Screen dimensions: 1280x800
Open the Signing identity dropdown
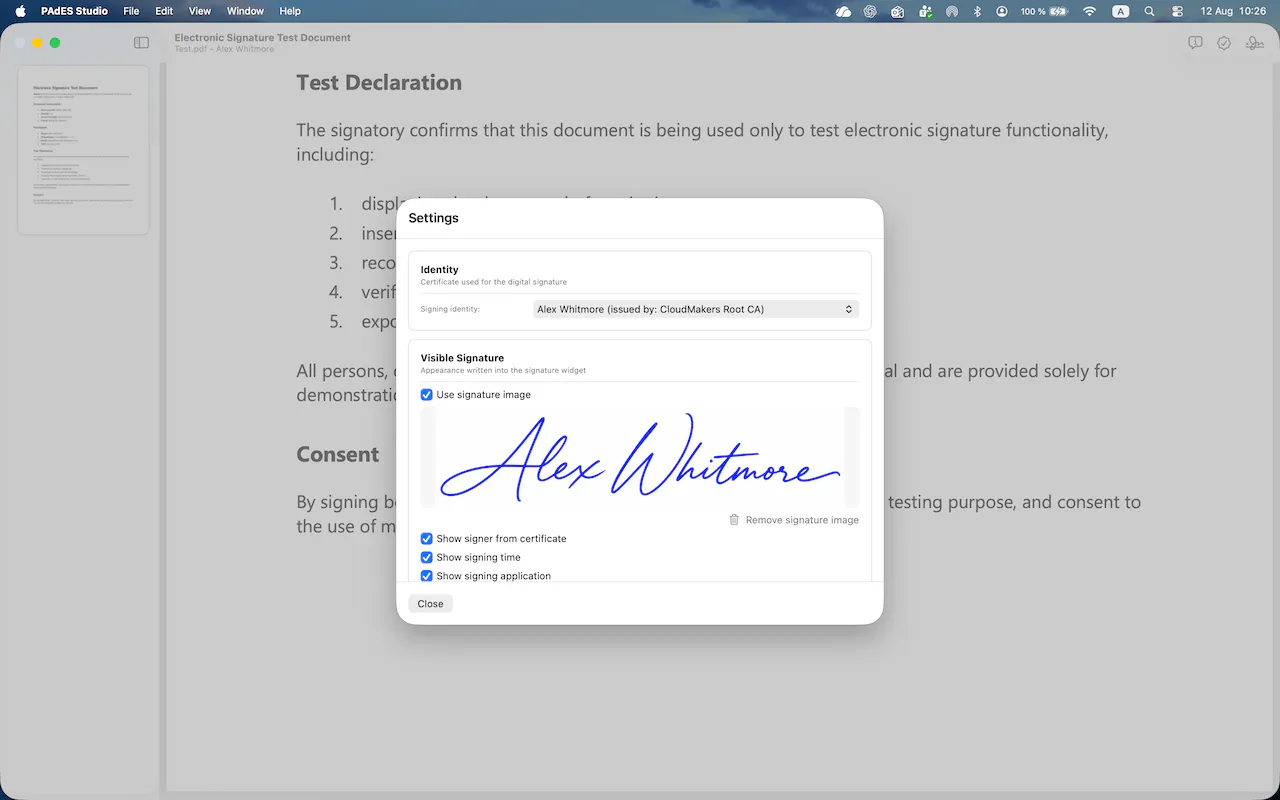(696, 309)
